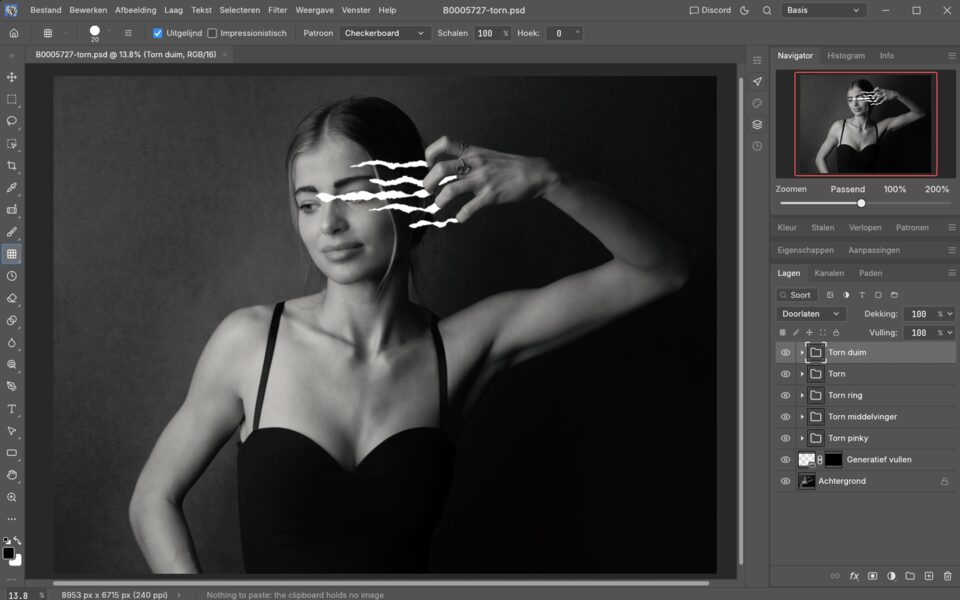Enable the Impressionistisch checkbox
Screen dimensions: 960x600
[212, 33]
